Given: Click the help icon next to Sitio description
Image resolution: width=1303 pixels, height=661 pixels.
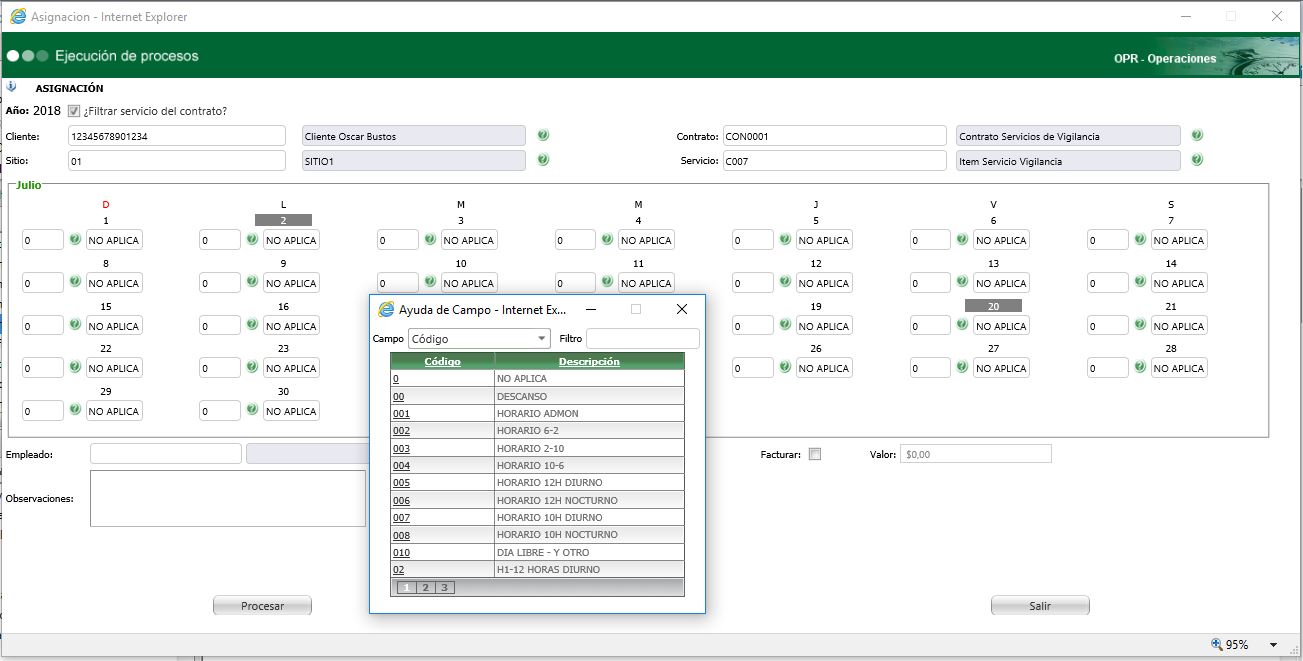Looking at the screenshot, I should coord(543,160).
